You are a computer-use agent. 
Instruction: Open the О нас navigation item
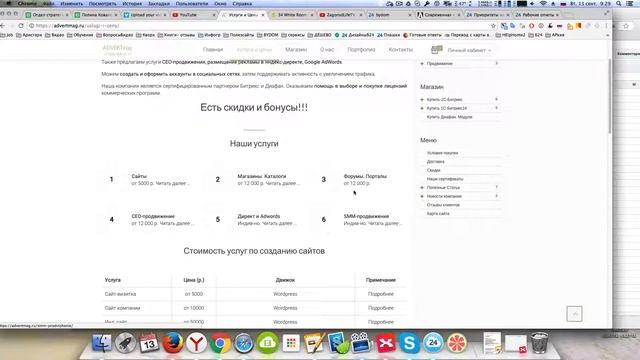(327, 49)
